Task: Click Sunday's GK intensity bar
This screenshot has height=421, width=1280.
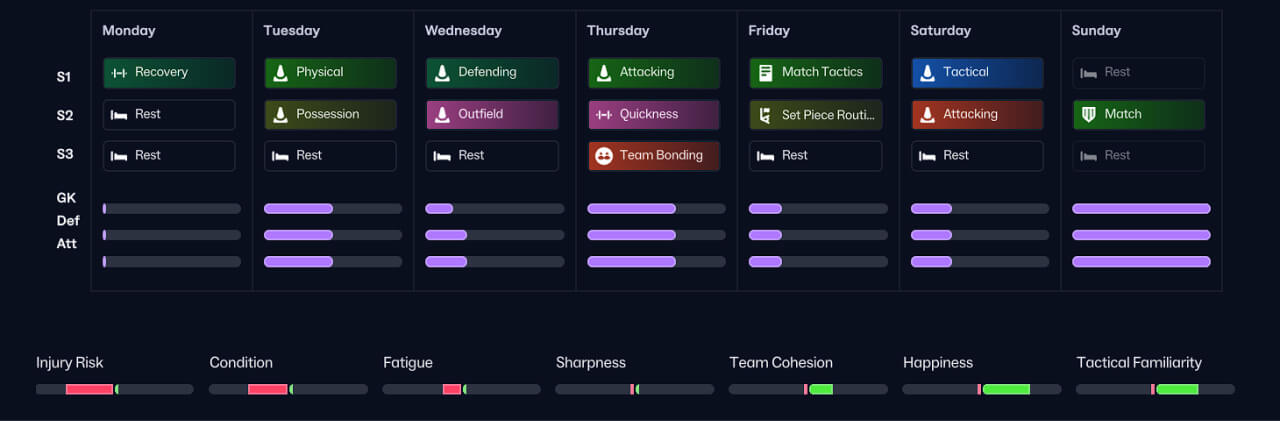Action: click(1141, 209)
